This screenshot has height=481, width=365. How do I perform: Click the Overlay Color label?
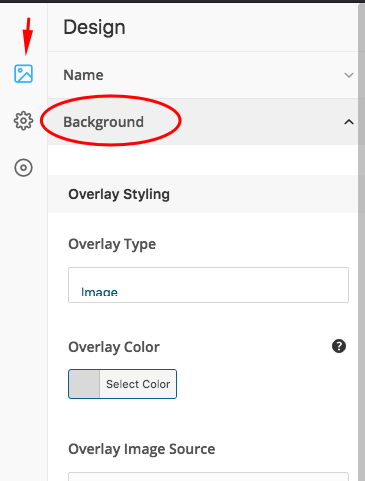[x=114, y=347]
